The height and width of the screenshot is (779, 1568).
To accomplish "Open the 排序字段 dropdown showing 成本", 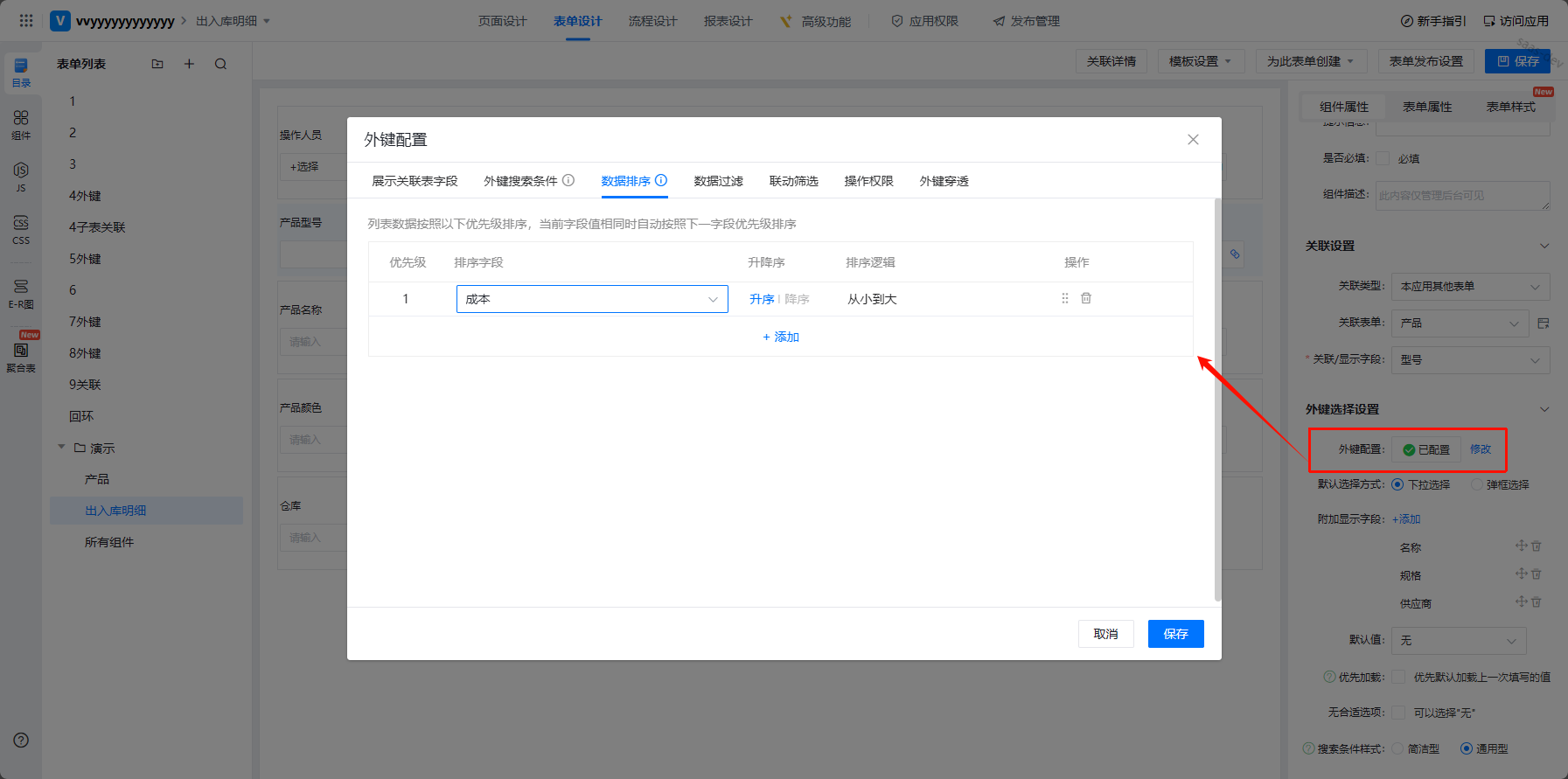I will coord(592,299).
